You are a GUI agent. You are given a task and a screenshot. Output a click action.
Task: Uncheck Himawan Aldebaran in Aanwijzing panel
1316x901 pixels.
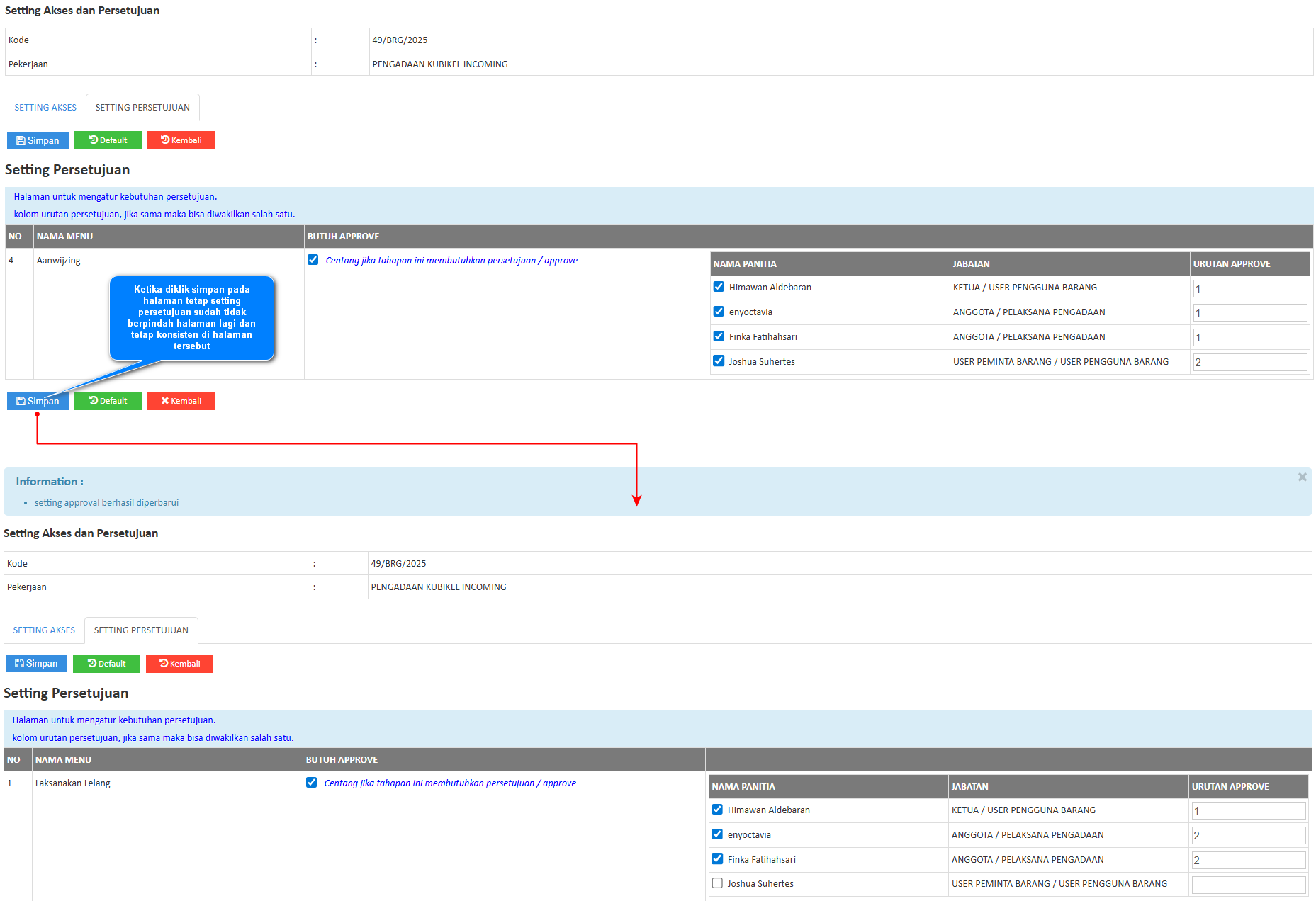[719, 287]
